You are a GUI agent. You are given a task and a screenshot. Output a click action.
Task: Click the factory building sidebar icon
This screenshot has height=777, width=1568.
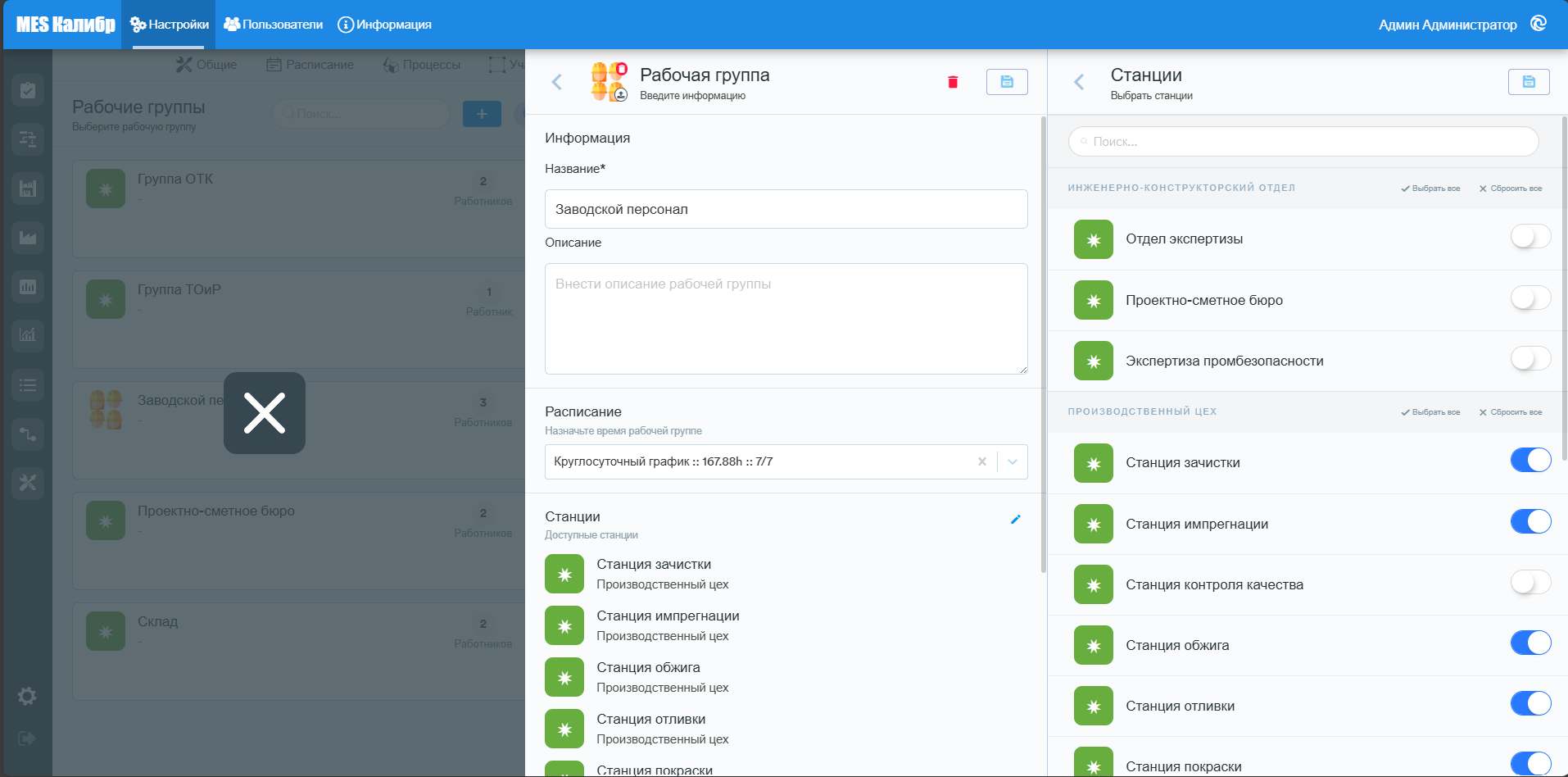click(28, 189)
